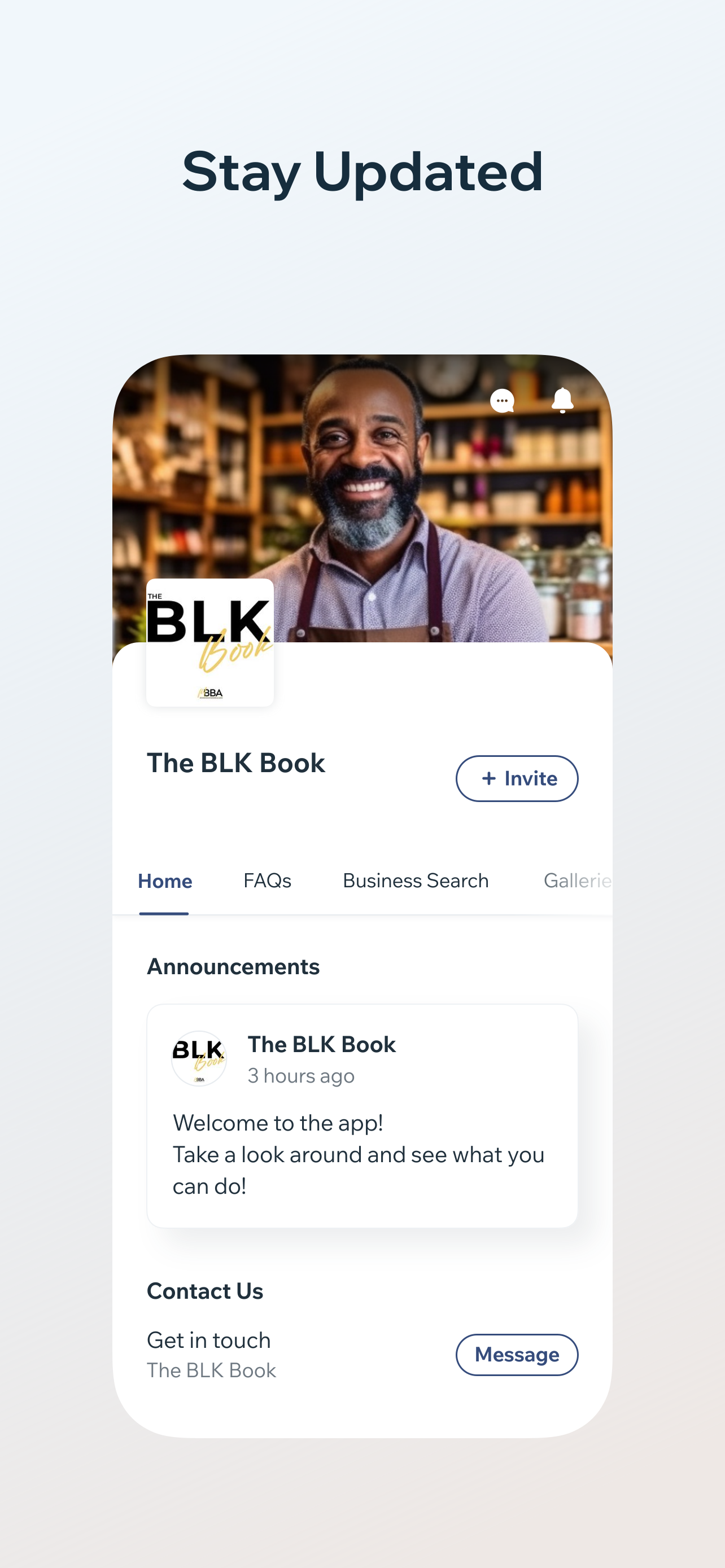
Task: Switch to the FAQs tab
Action: (x=267, y=880)
